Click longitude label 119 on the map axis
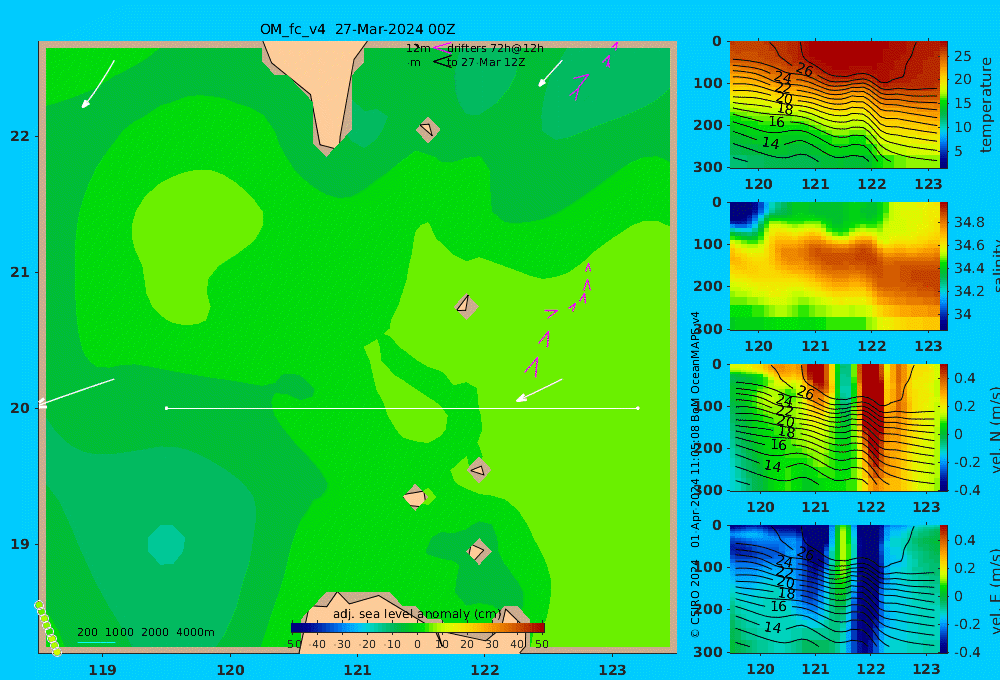1000x680 pixels. [103, 670]
